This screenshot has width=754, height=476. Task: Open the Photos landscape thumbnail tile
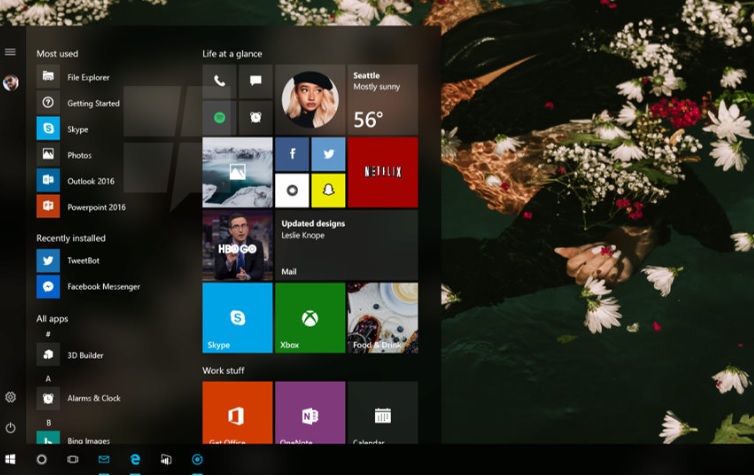(x=237, y=172)
